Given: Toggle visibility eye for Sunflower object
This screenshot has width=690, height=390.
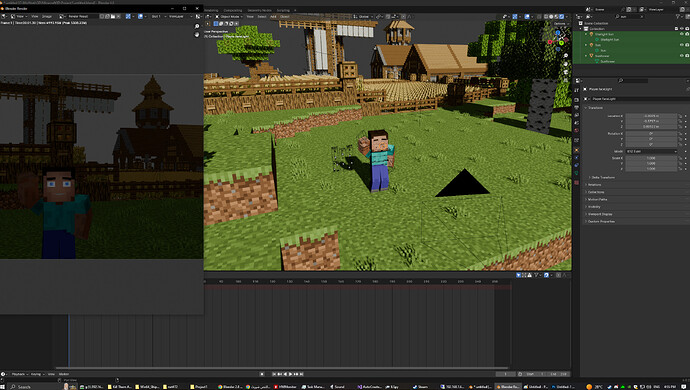Looking at the screenshot, I should [x=682, y=55].
